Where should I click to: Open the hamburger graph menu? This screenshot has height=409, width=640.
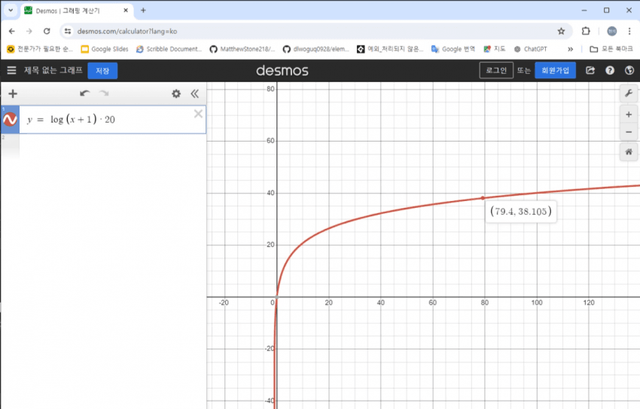pyautogui.click(x=12, y=70)
